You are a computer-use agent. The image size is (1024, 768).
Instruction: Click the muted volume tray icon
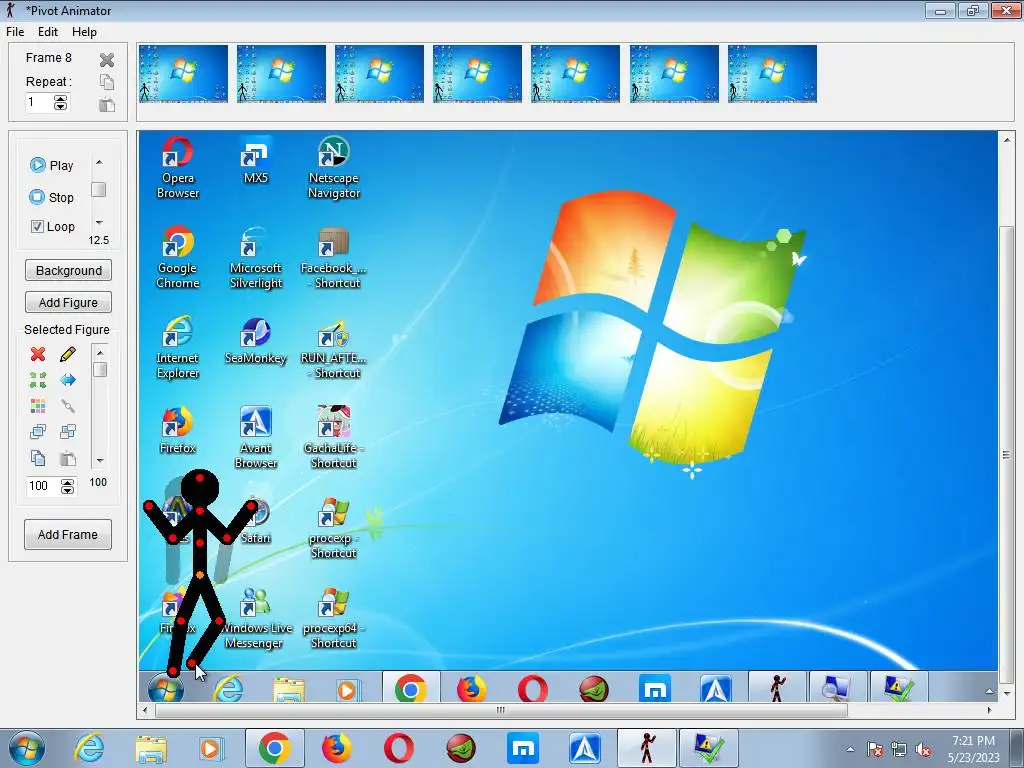tap(923, 750)
